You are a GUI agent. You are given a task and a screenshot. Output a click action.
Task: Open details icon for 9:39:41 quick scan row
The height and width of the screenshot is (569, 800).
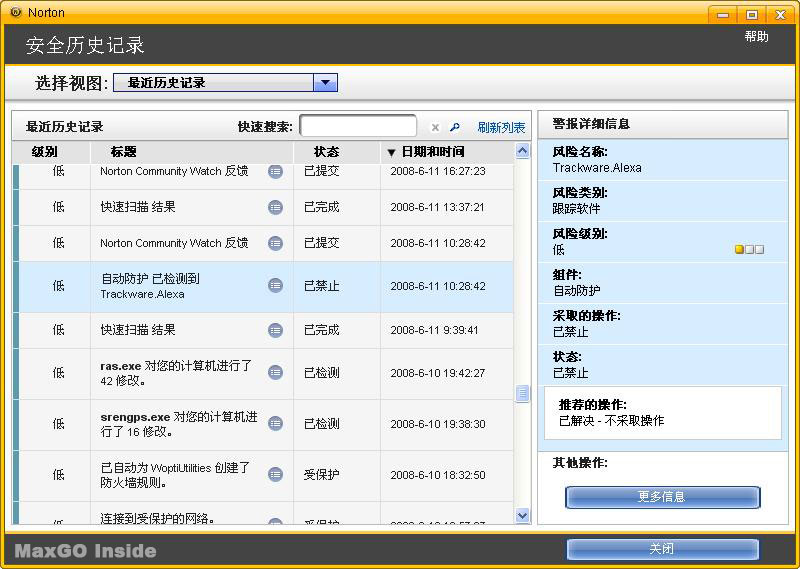pos(276,330)
